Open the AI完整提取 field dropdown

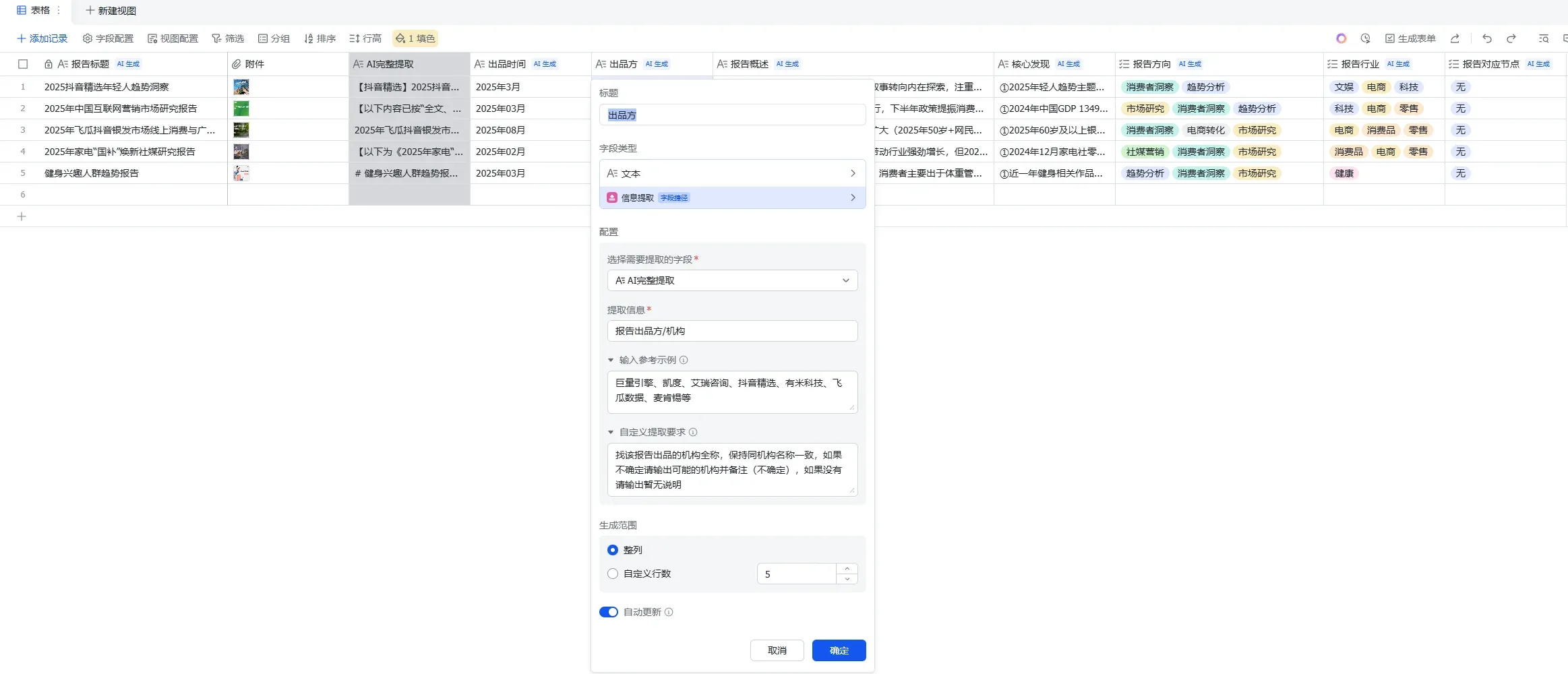click(732, 280)
